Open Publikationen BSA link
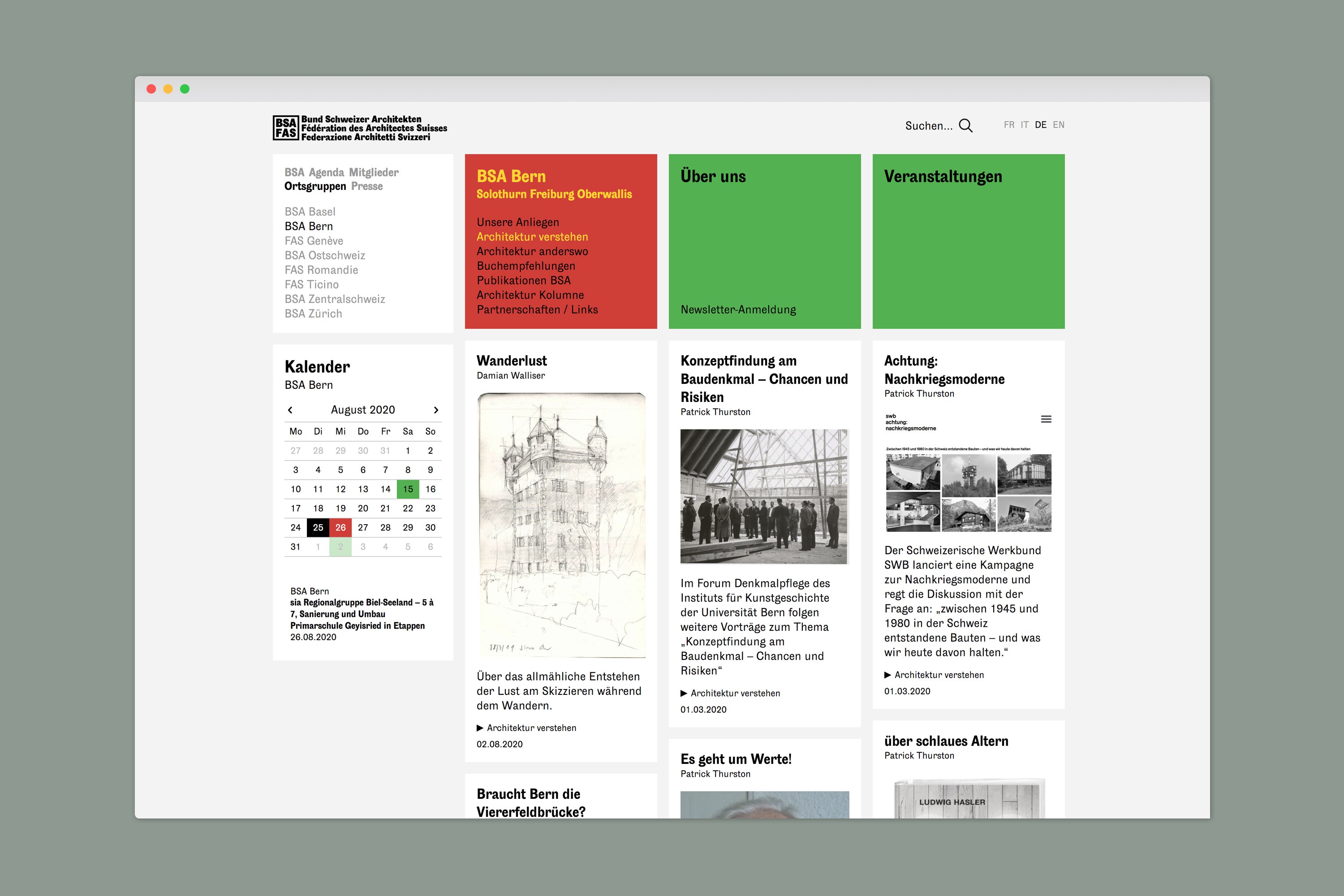Viewport: 1344px width, 896px height. click(523, 280)
